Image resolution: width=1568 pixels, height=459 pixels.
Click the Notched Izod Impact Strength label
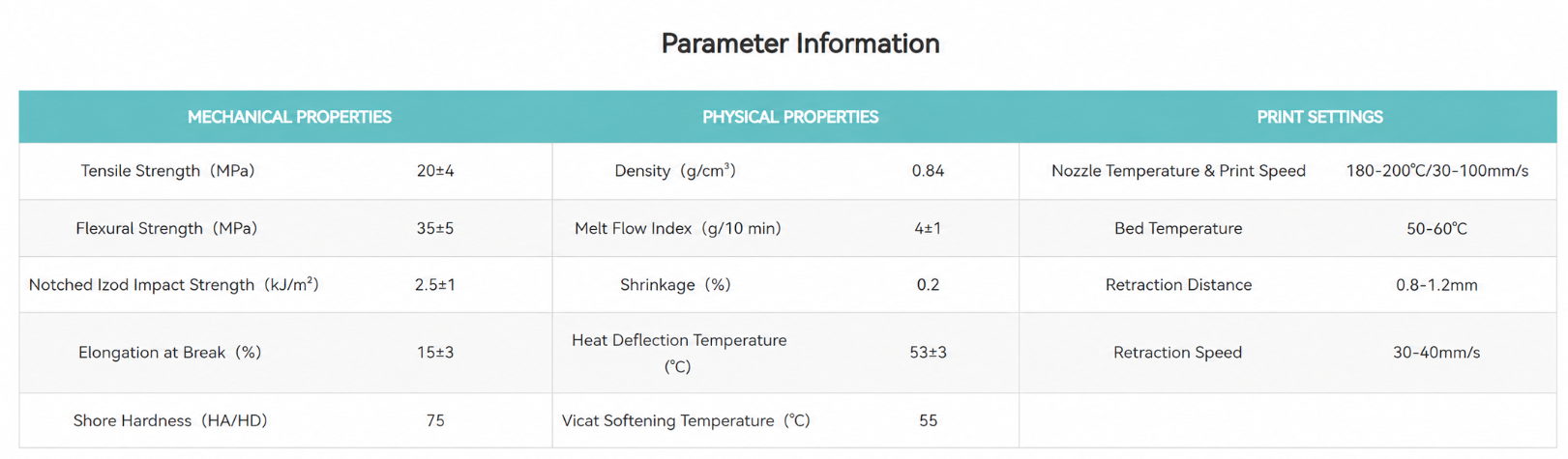pyautogui.click(x=173, y=285)
